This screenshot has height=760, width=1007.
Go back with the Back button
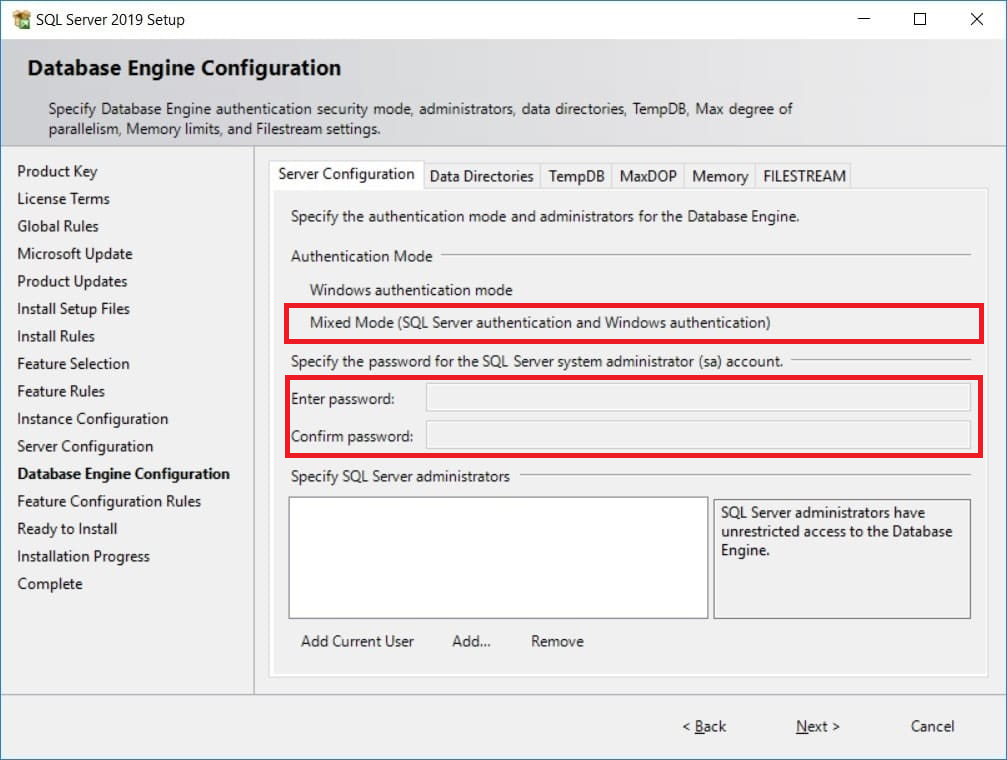704,726
